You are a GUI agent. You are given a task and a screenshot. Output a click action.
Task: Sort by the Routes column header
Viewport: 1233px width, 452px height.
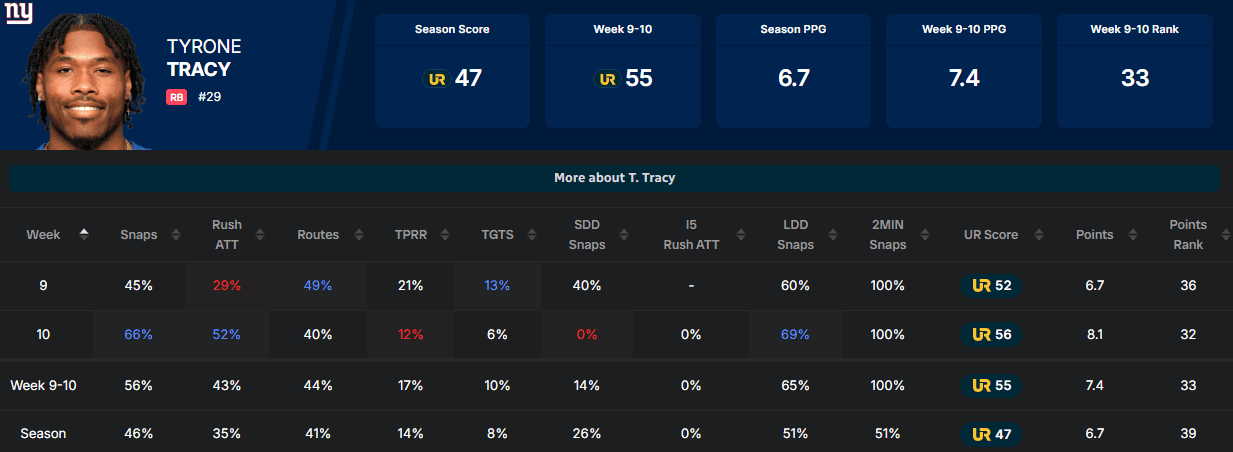pyautogui.click(x=346, y=235)
